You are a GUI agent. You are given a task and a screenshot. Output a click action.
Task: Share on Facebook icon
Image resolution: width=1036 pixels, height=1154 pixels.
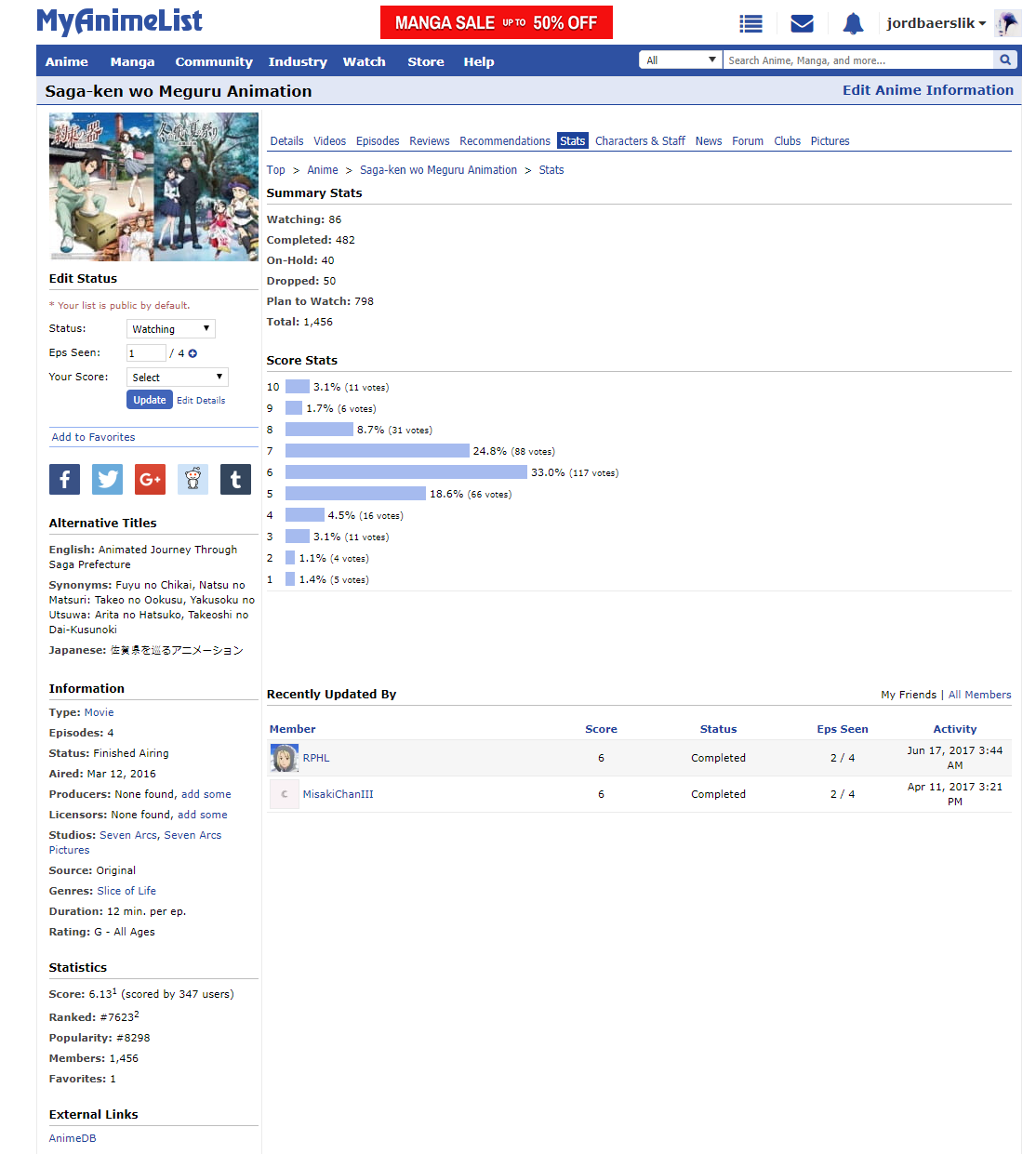click(x=64, y=479)
